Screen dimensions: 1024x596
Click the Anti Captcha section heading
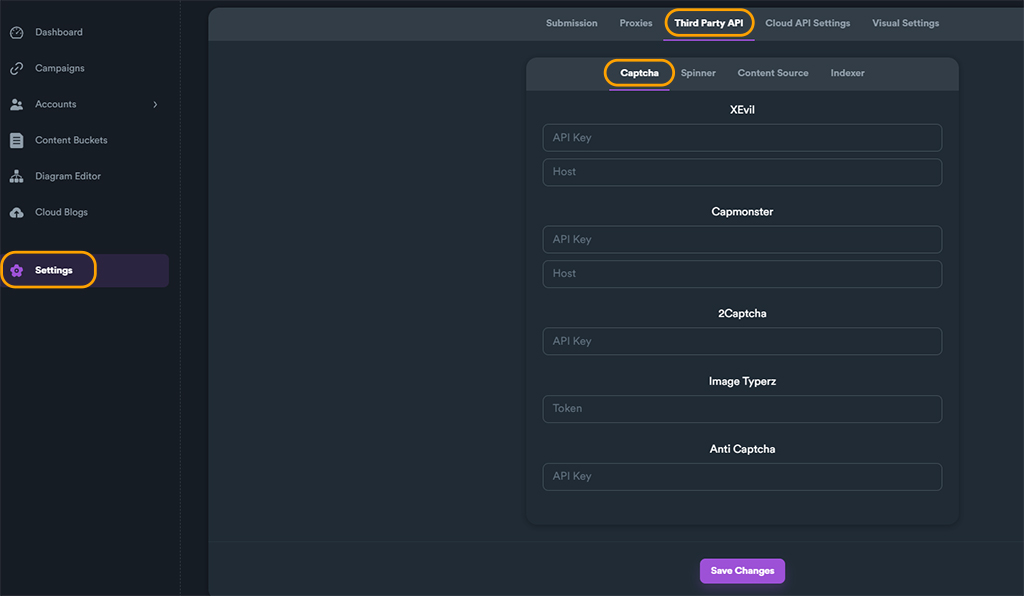pyautogui.click(x=742, y=449)
